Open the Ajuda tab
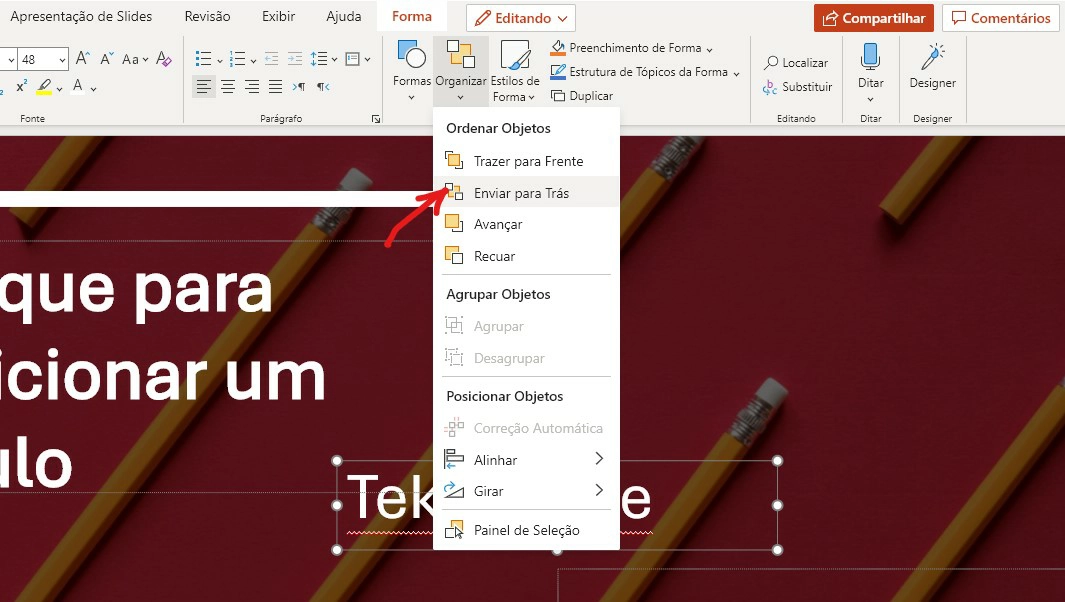Viewport: 1065px width, 602px height. 344,16
